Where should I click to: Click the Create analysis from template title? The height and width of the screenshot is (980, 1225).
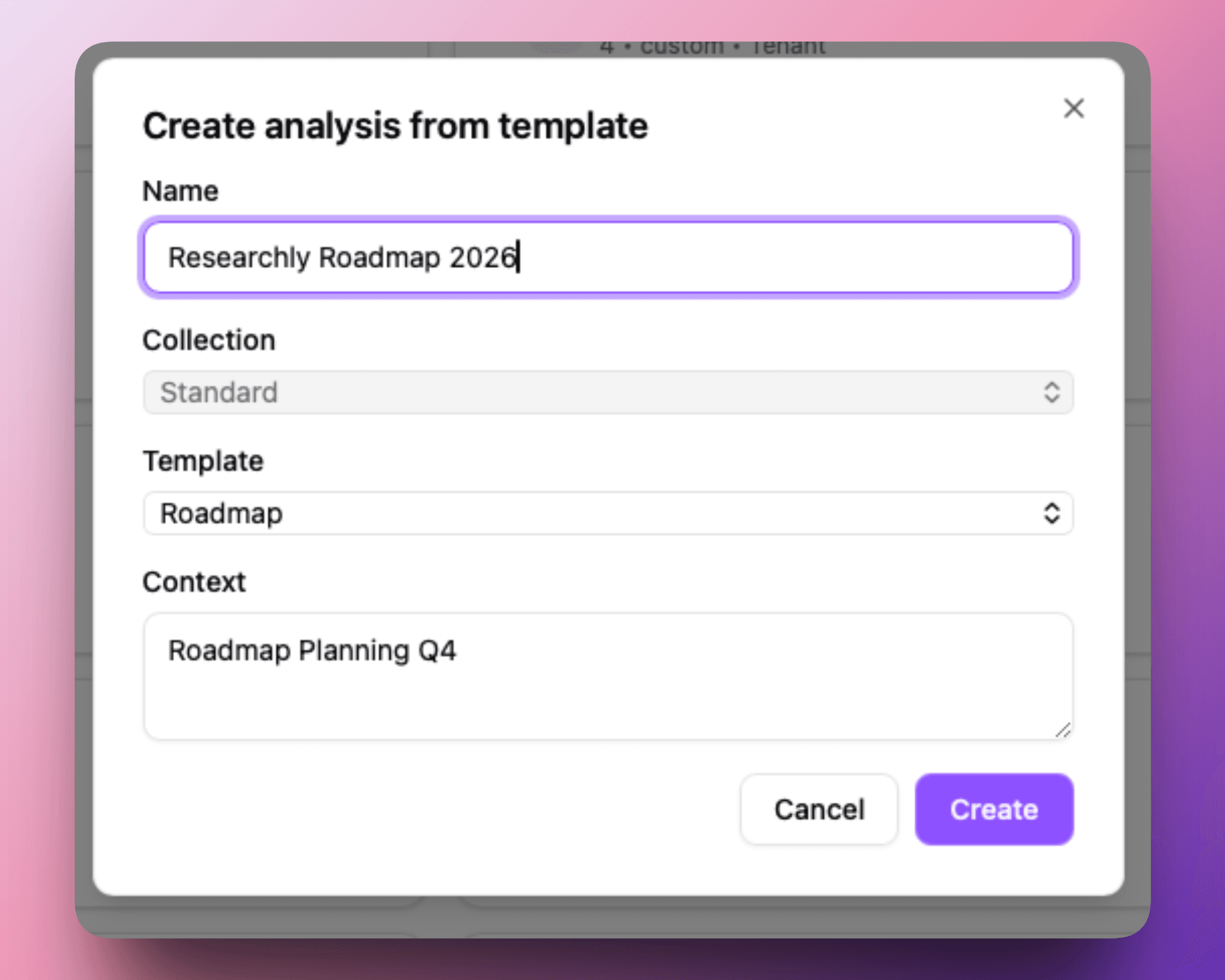[x=396, y=126]
